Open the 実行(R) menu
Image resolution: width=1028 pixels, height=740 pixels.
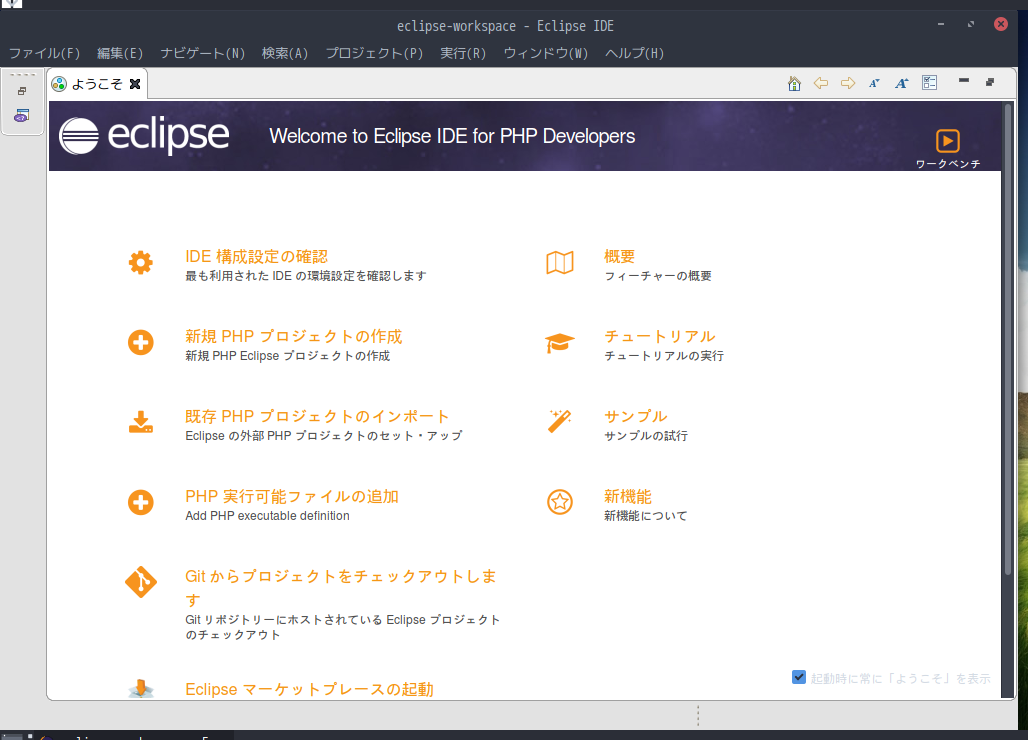(463, 53)
